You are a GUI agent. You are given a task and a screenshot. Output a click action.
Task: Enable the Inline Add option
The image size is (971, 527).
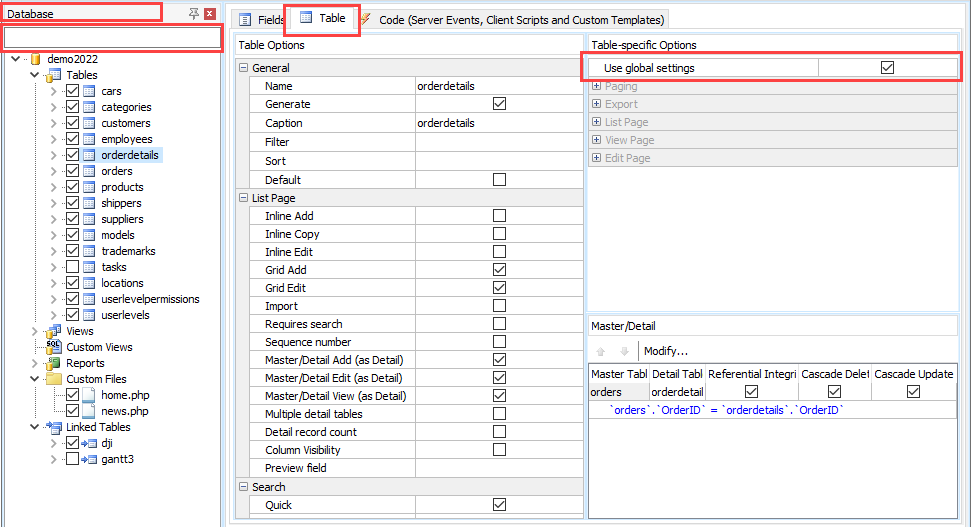[x=499, y=216]
